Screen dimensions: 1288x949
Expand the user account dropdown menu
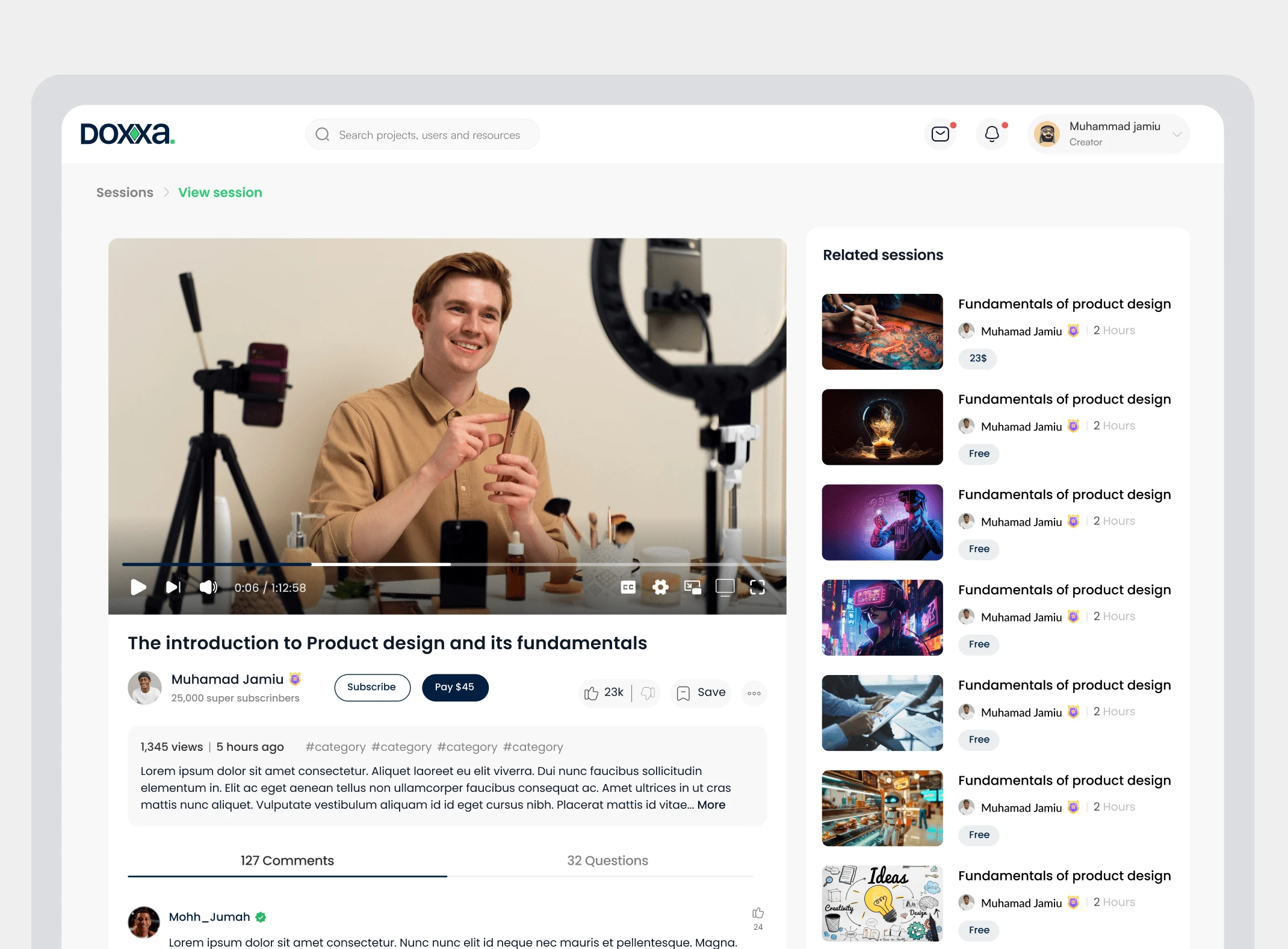(x=1179, y=134)
